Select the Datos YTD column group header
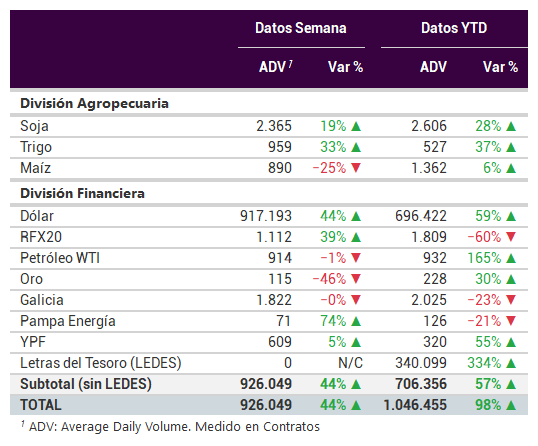 [454, 28]
